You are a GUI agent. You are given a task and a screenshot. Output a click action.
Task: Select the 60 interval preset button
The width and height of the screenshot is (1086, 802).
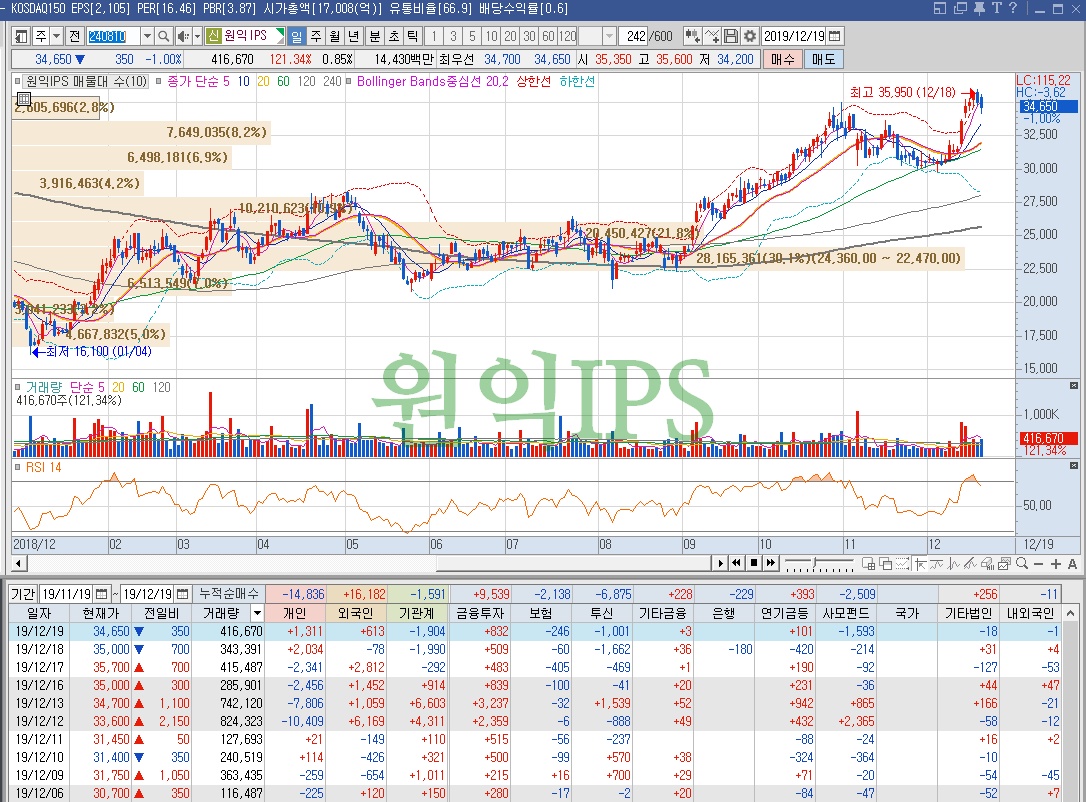point(548,36)
